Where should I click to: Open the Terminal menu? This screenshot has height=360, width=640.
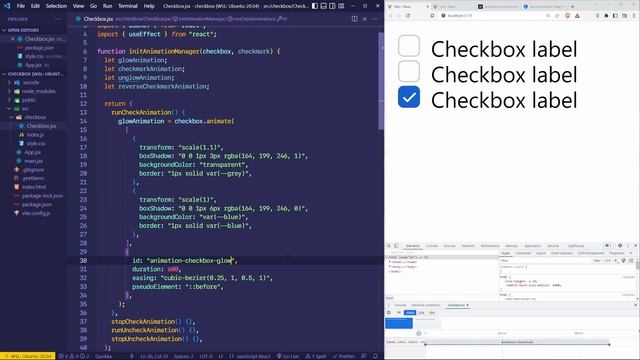pyautogui.click(x=128, y=6)
